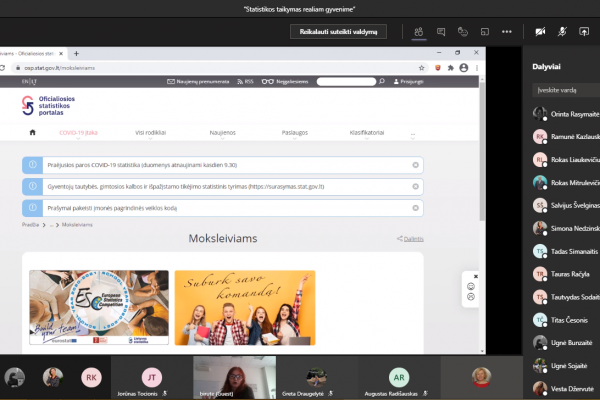This screenshot has height=400, width=600.
Task: Click the RK participant avatar in bottom strip
Action: click(x=91, y=377)
